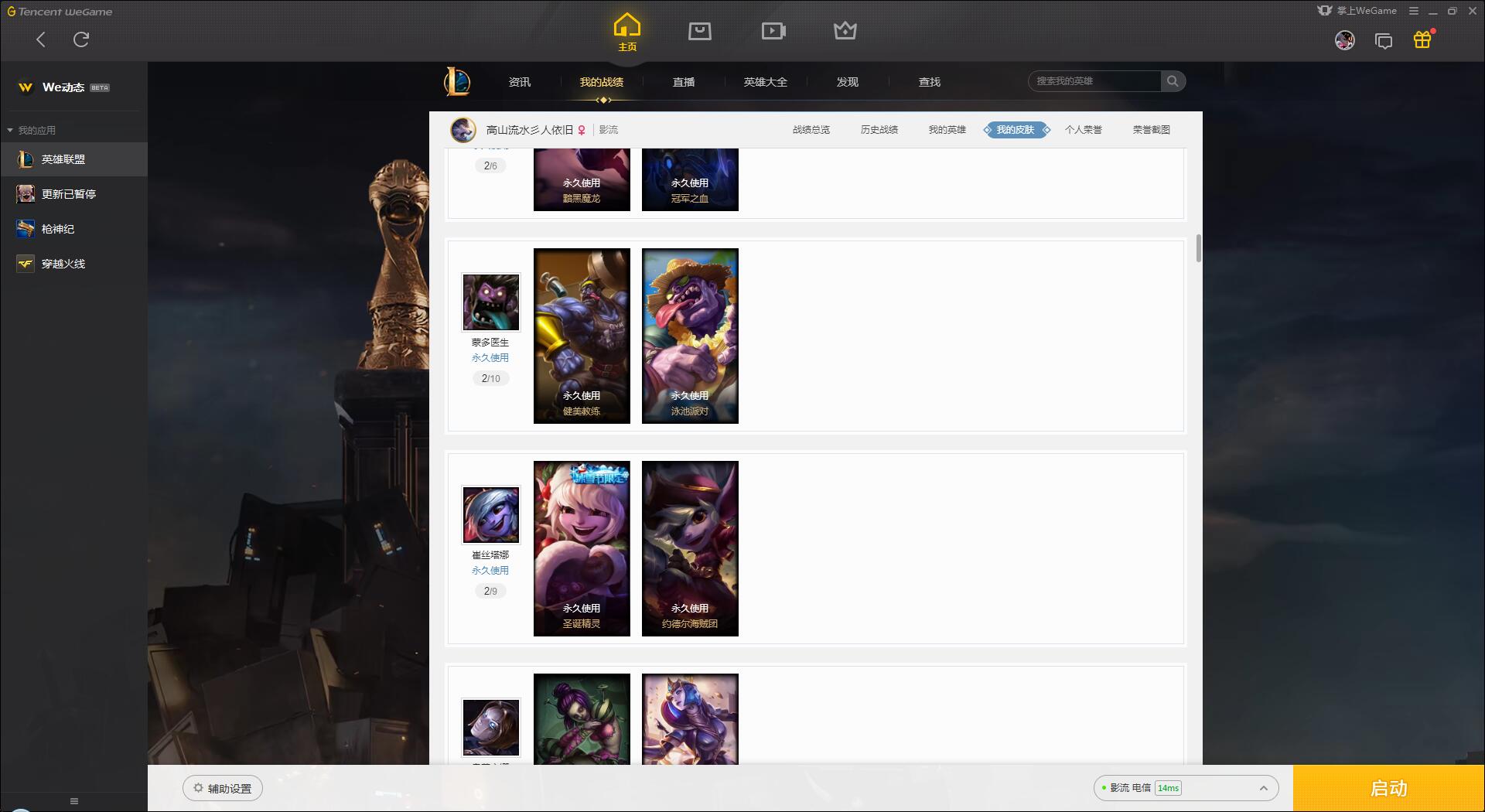Click summoner name 高山流水彡人依旧
Screen dimensions: 1485x812
(x=530, y=130)
